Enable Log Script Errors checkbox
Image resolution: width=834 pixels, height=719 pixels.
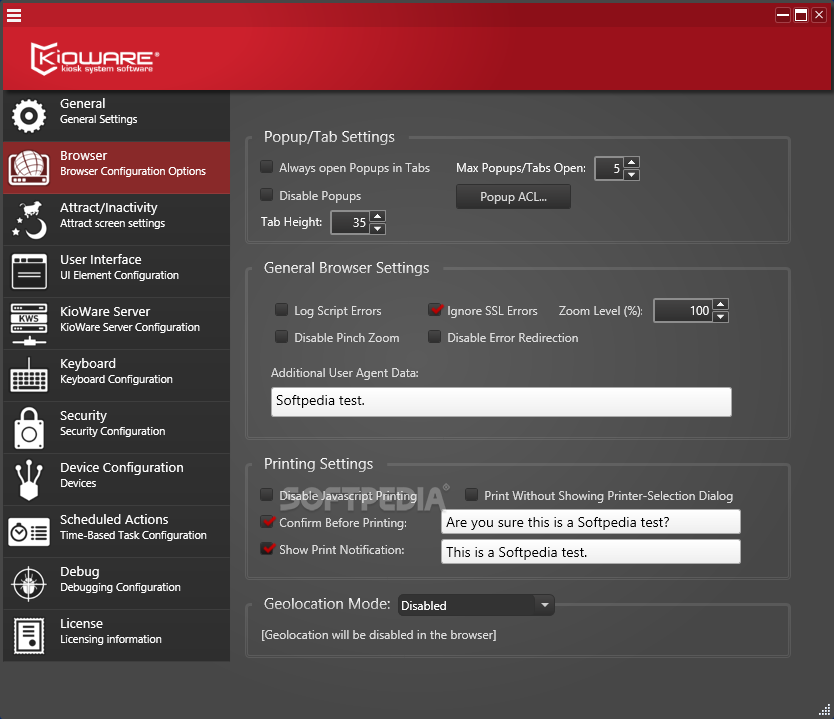281,309
